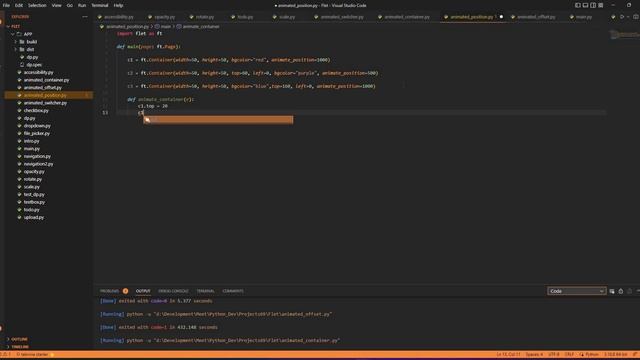The width and height of the screenshot is (640, 360).
Task: Switch to the todo.py editor tab
Action: pos(245,17)
